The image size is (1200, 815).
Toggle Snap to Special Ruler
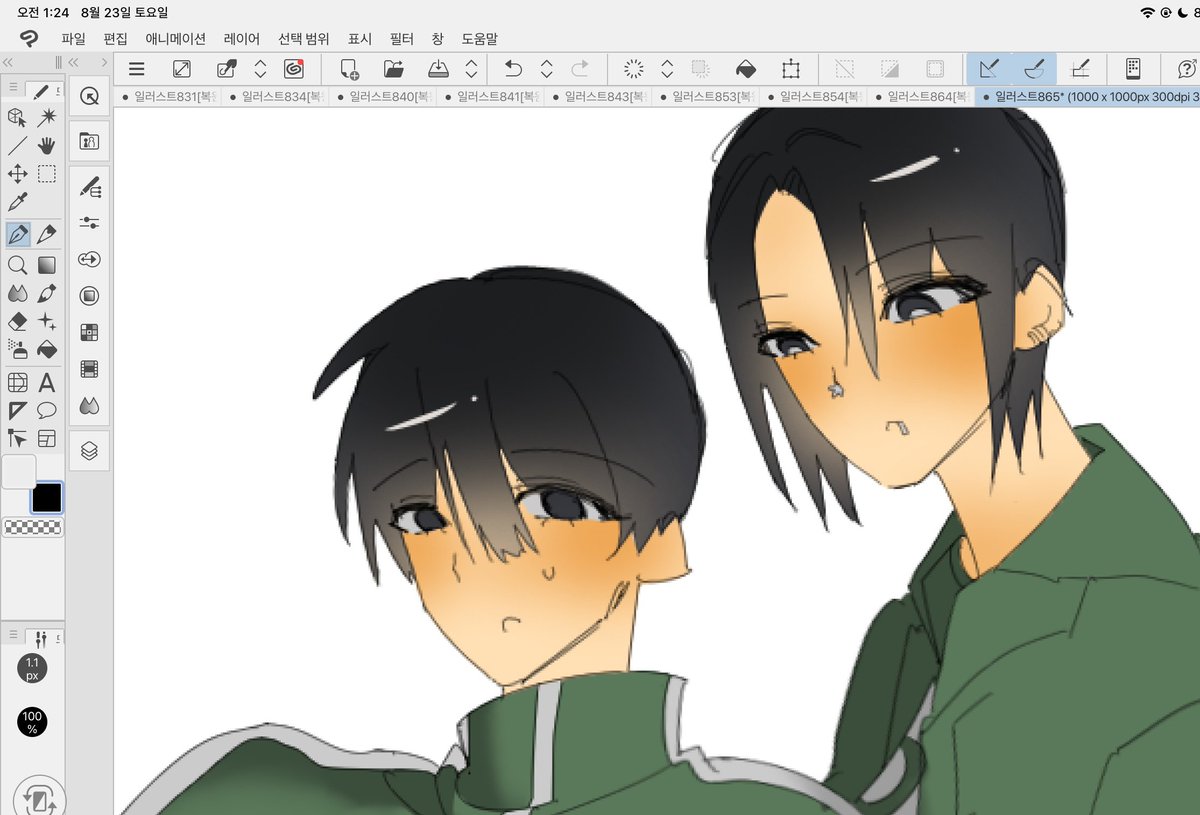[x=1035, y=69]
